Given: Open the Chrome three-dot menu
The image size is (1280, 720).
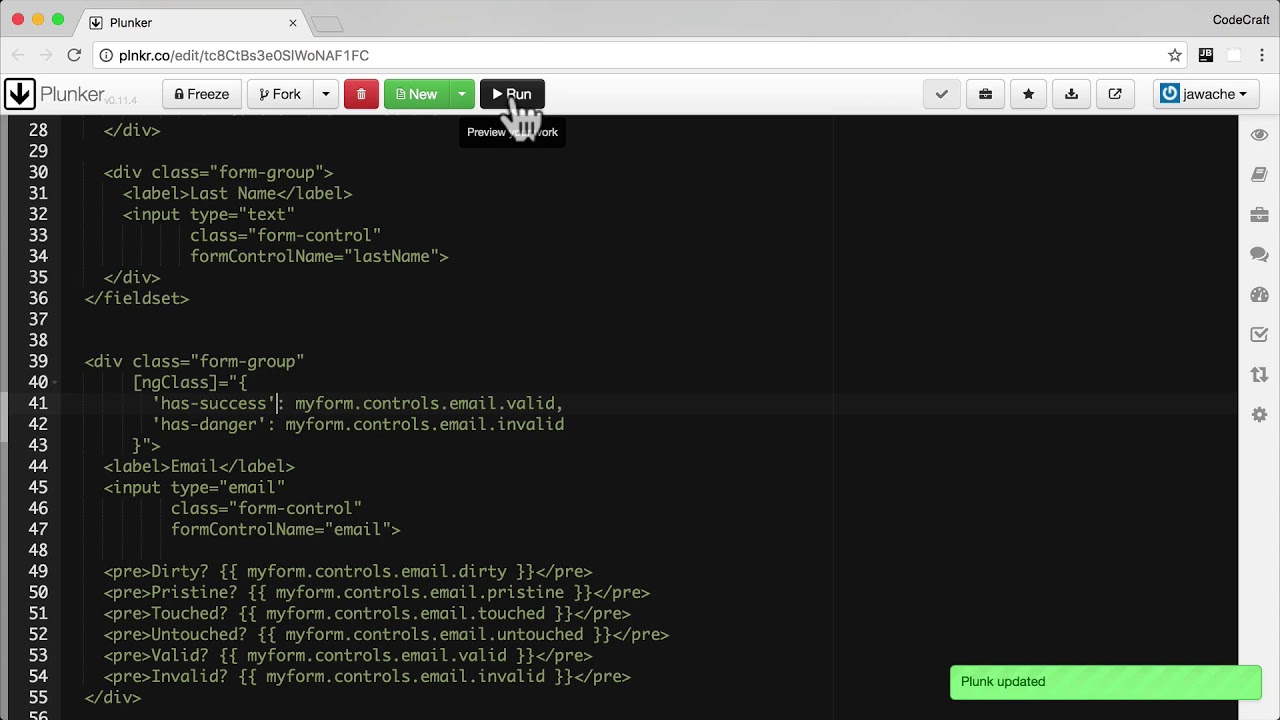Looking at the screenshot, I should click(x=1262, y=55).
